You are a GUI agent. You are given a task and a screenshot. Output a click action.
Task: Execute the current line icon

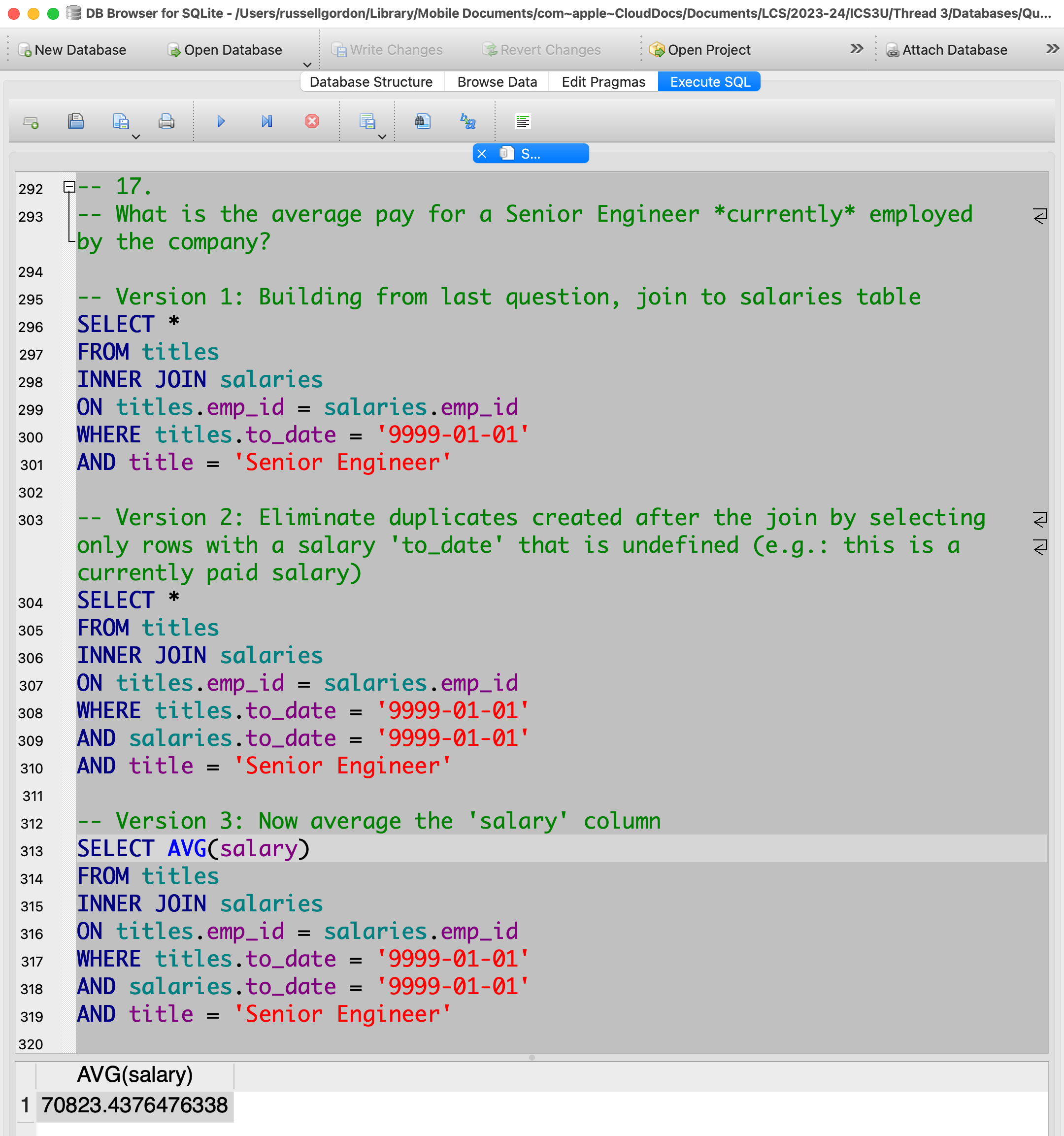click(267, 122)
